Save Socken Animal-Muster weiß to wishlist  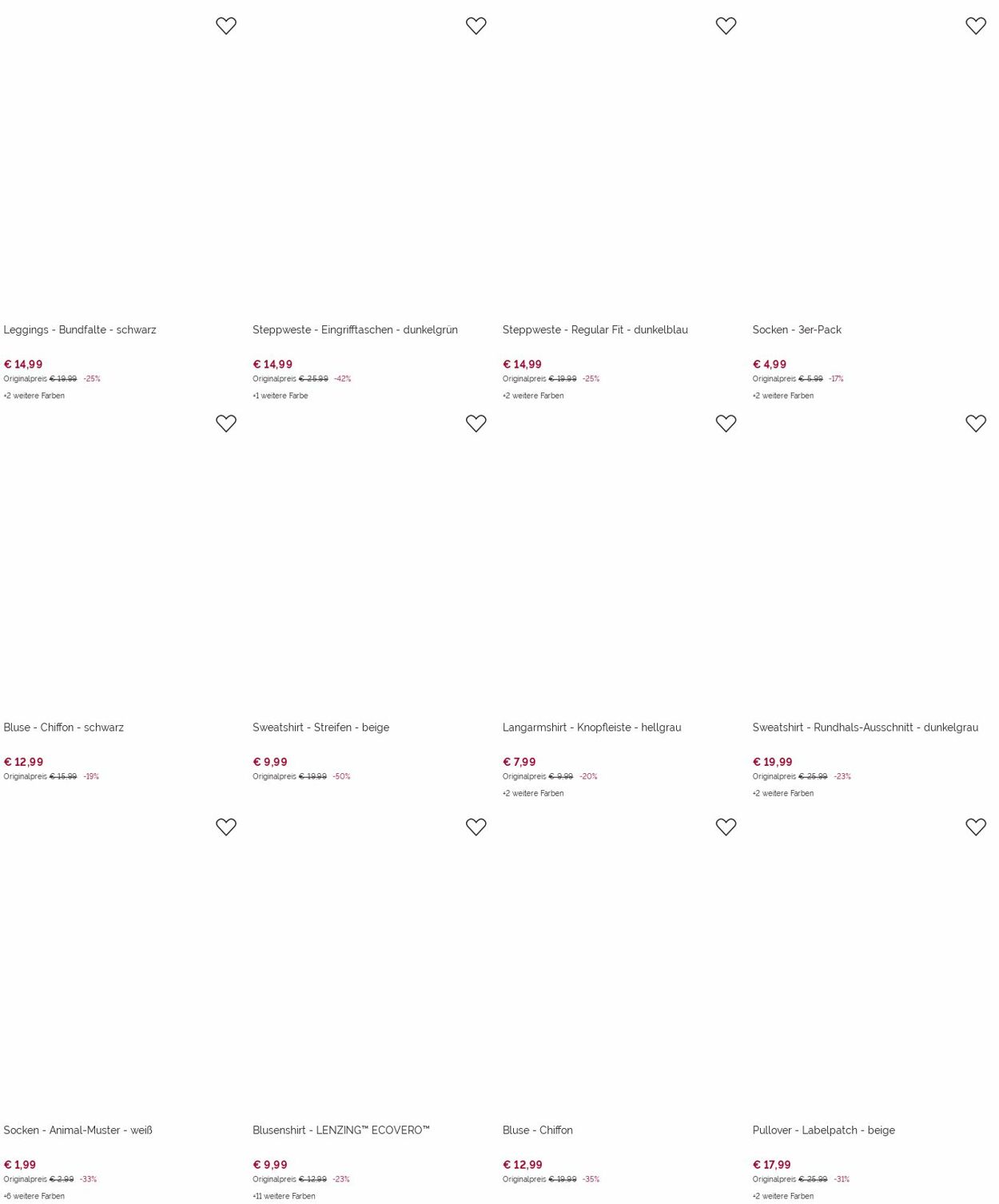click(x=226, y=827)
